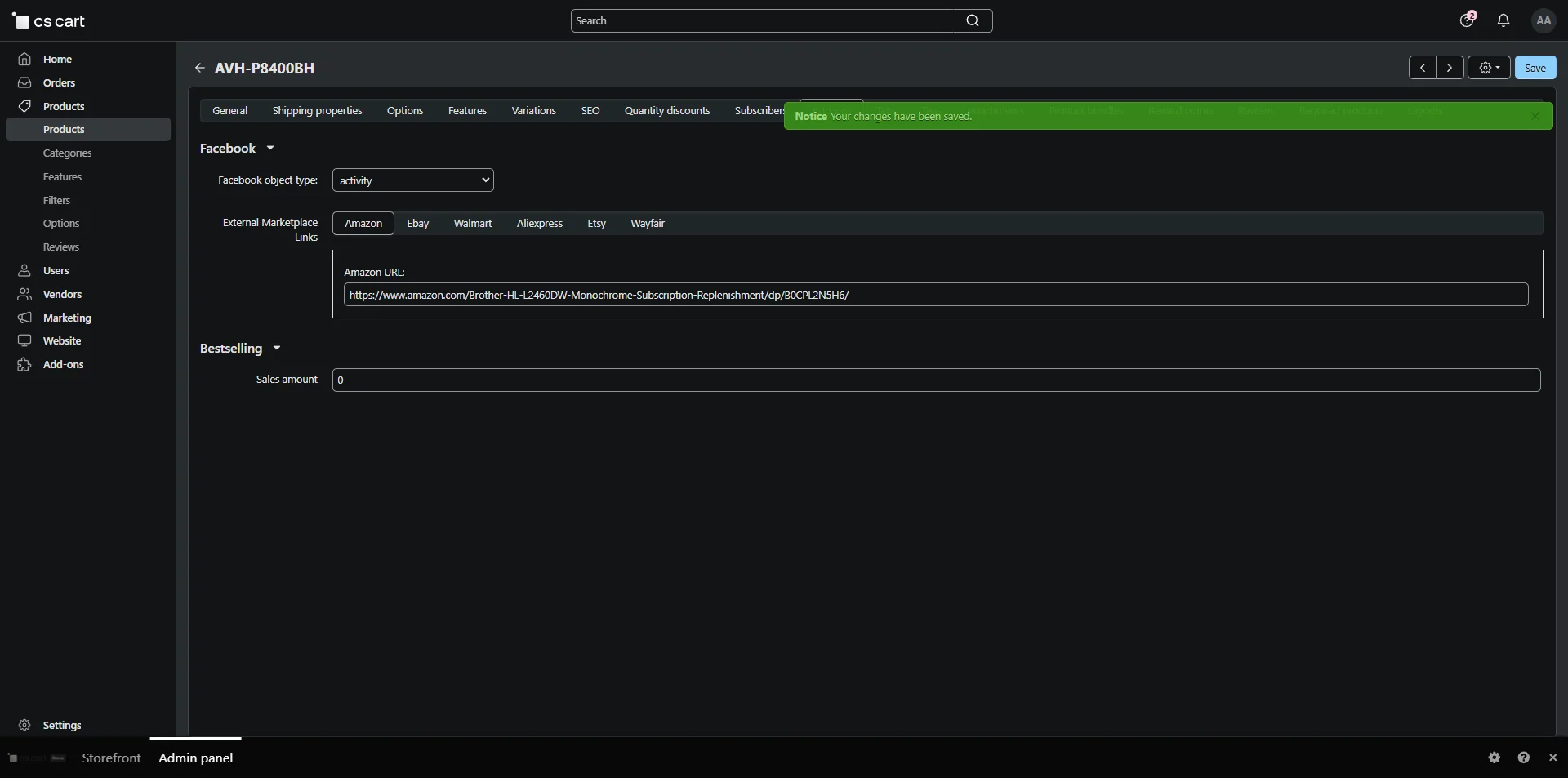Open the AA user account avatar

(x=1543, y=21)
